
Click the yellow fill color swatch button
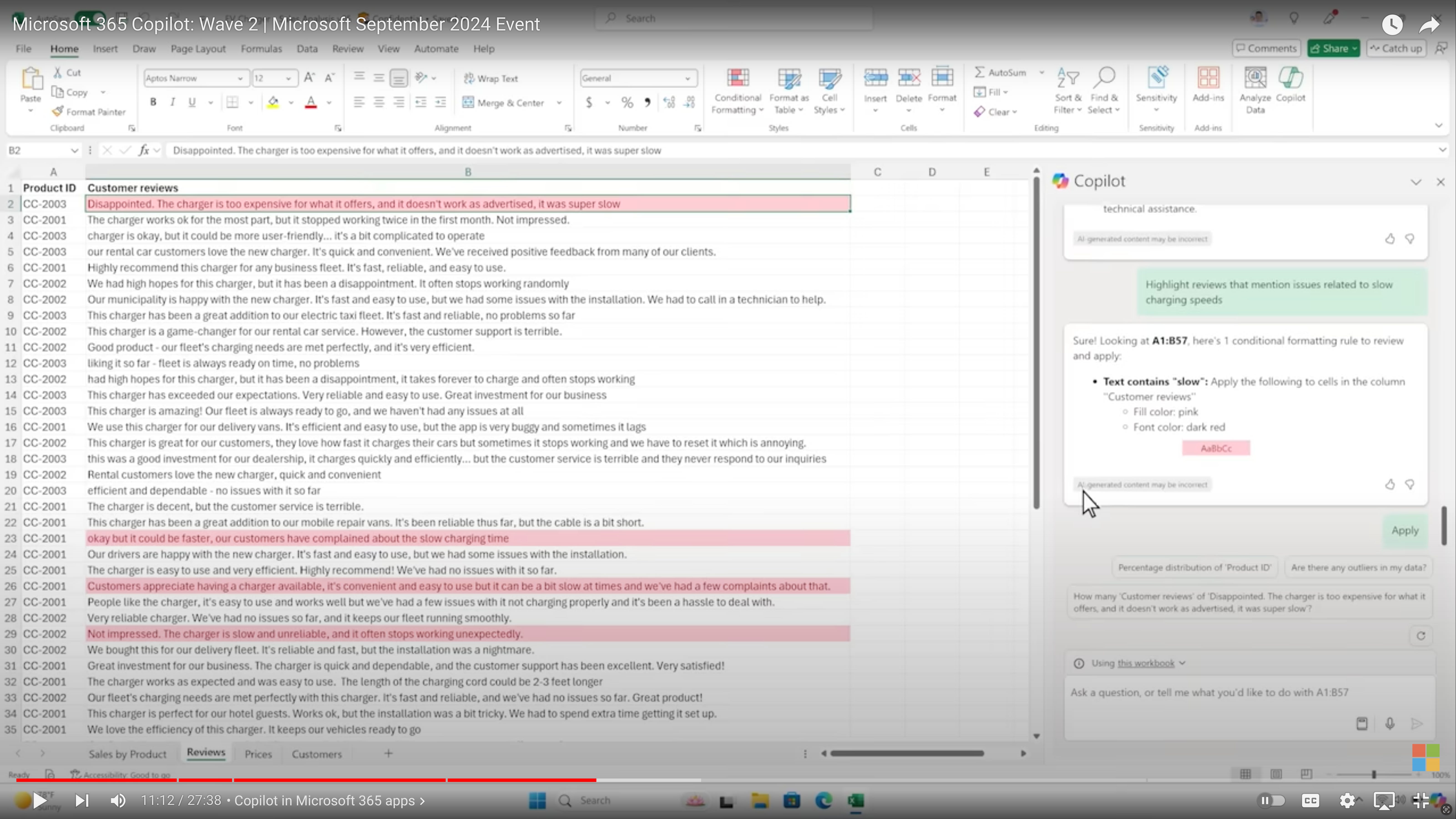coord(273,102)
